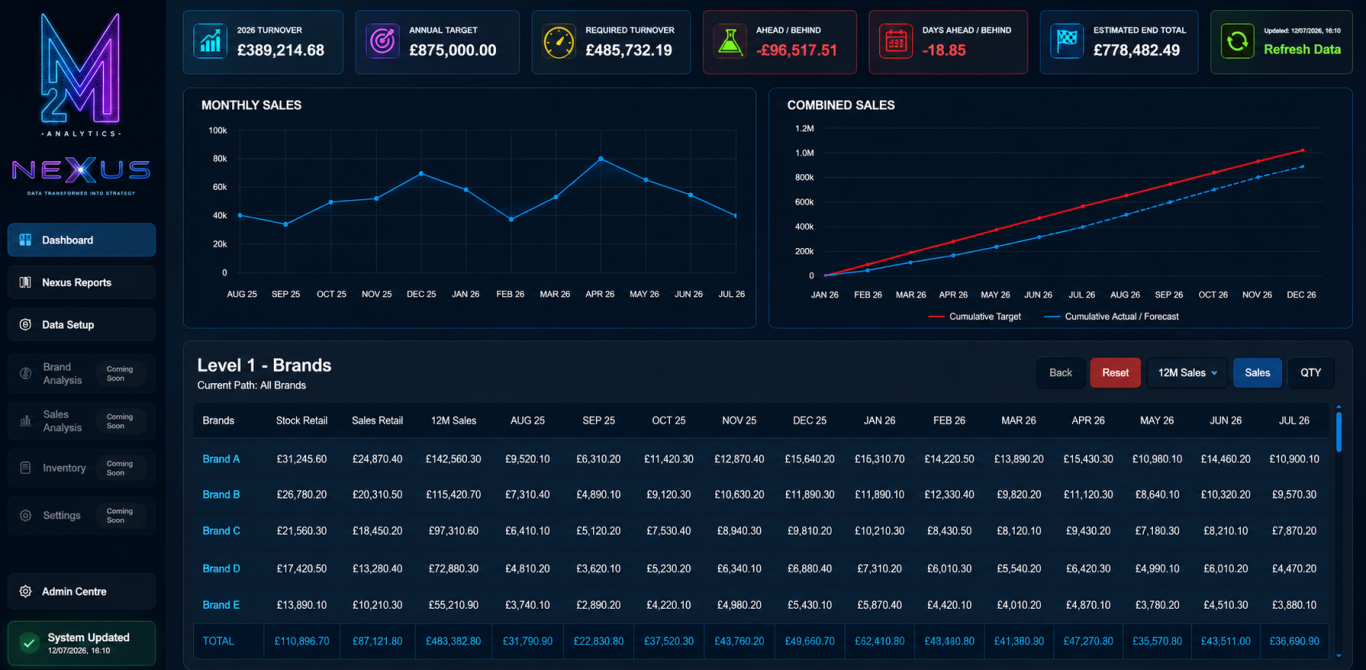The image size is (1366, 670).
Task: Click the Required Turnover gauge icon
Action: 559,41
